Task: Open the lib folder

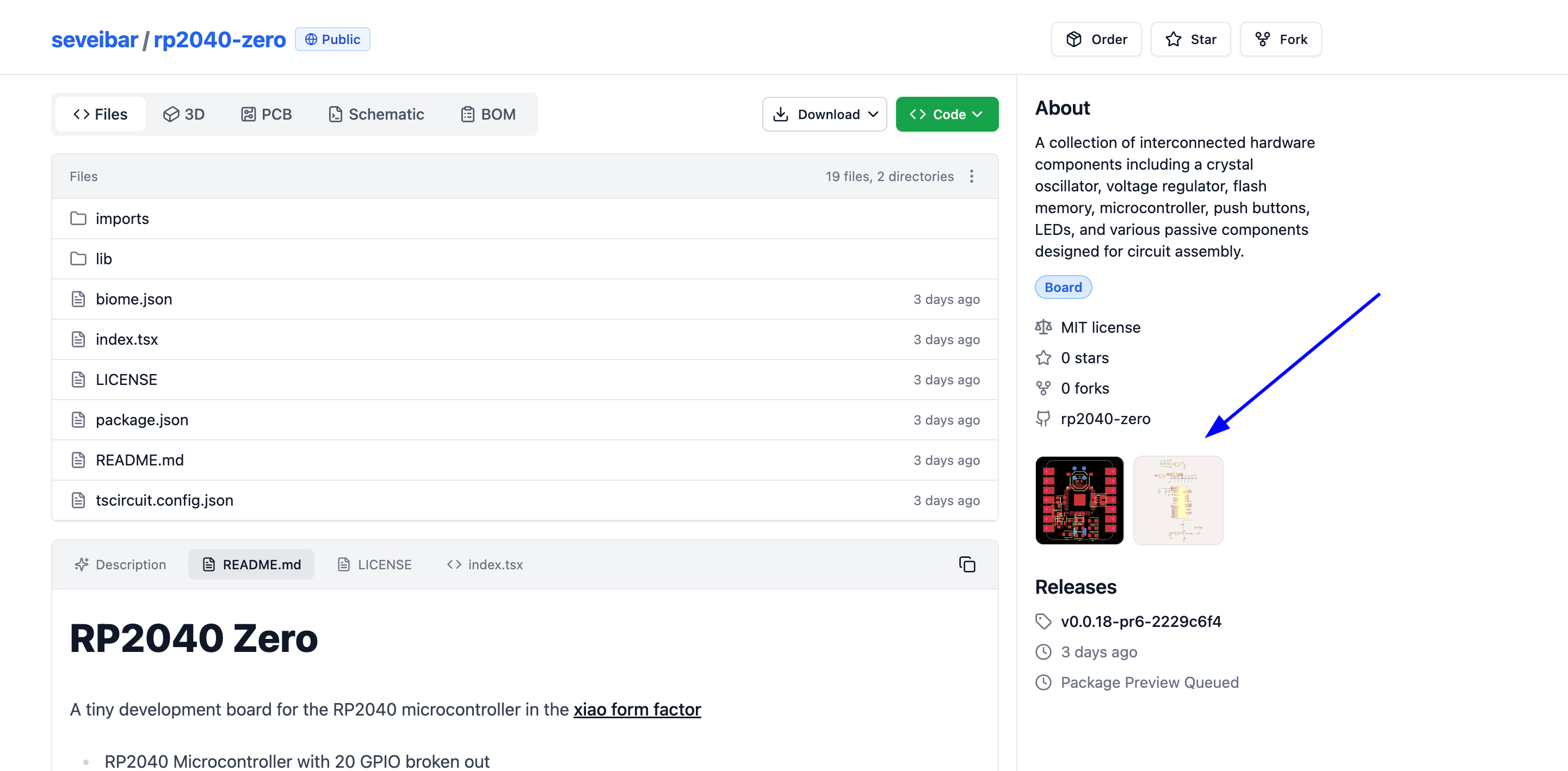Action: click(103, 259)
